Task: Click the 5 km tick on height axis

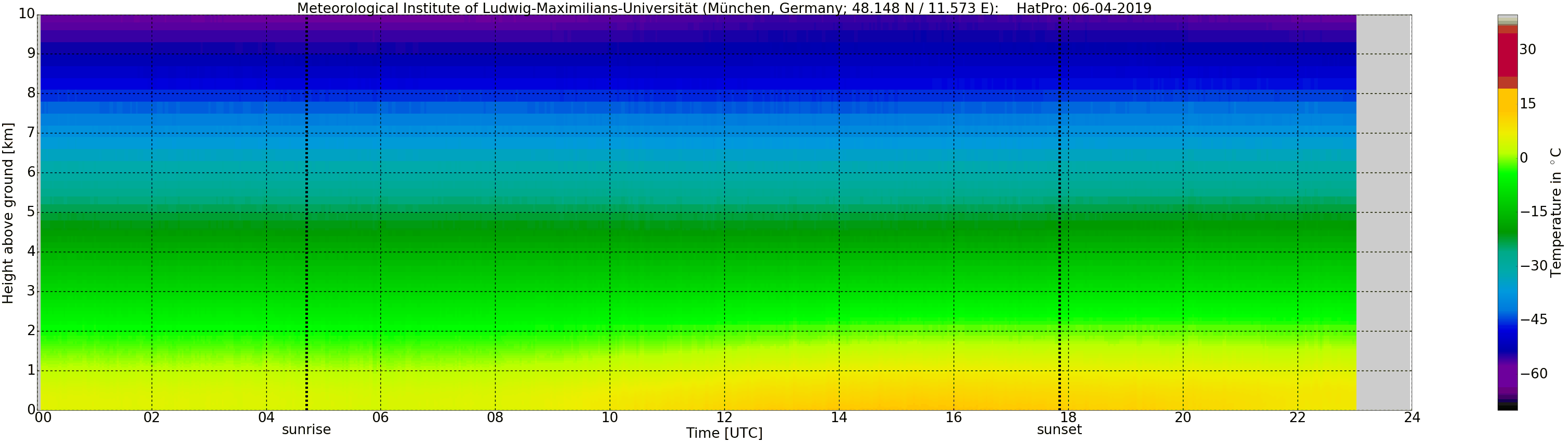Action: click(x=31, y=212)
